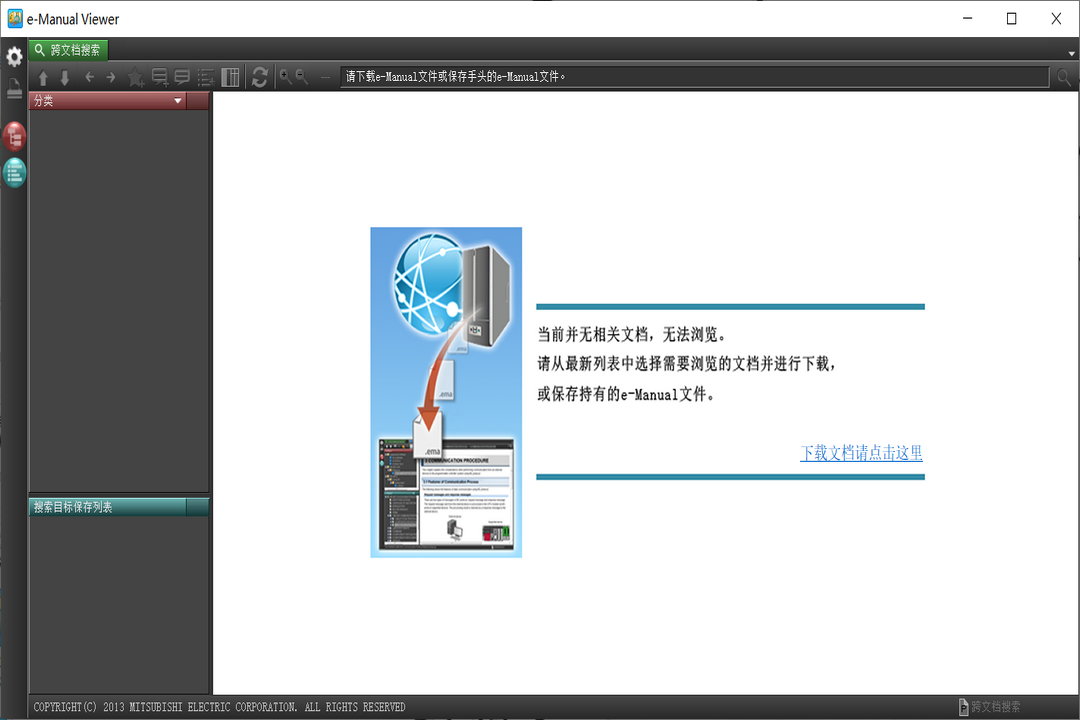Click the printer icon in left sidebar
Screen dimensions: 1080x720
[14, 89]
